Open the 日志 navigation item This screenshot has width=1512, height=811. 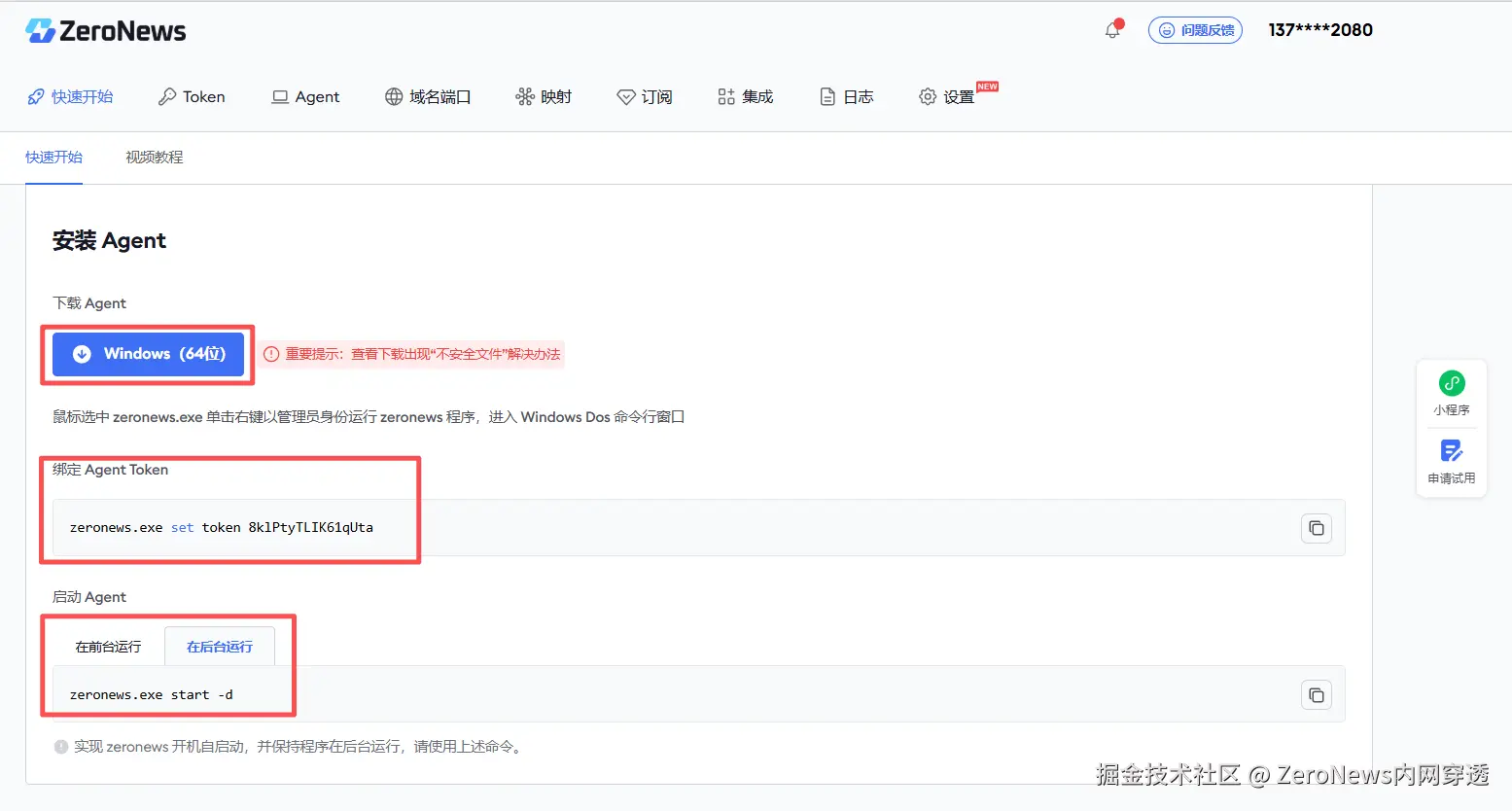click(x=847, y=96)
